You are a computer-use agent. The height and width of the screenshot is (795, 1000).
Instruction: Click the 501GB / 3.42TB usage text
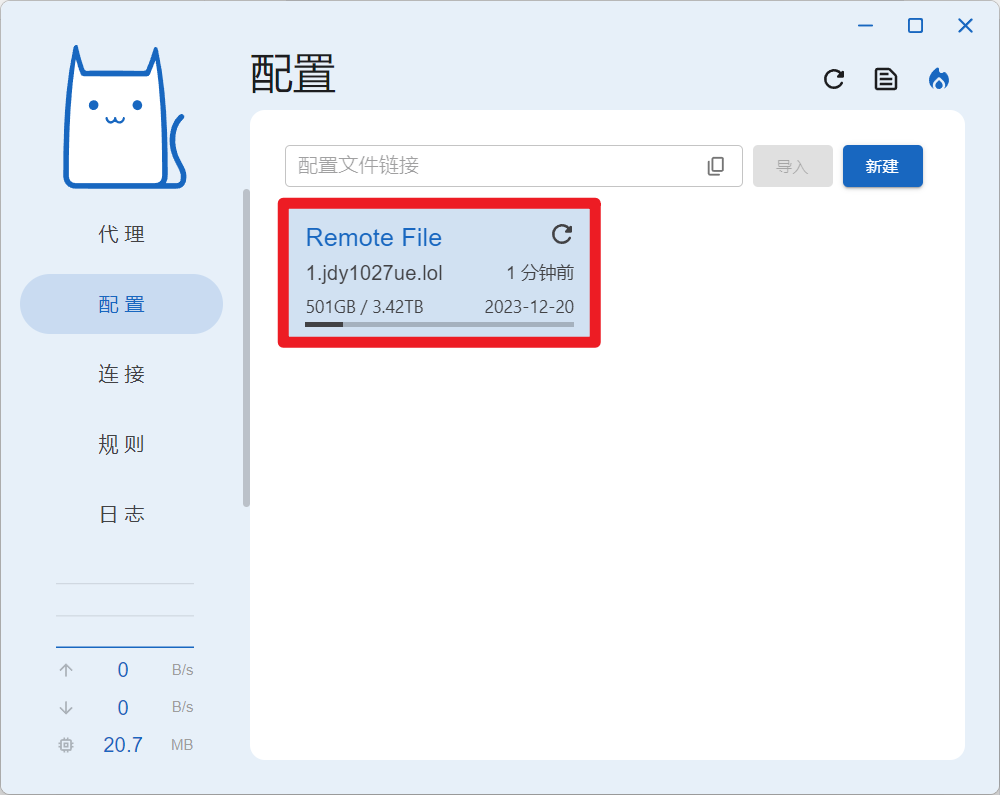click(x=364, y=307)
